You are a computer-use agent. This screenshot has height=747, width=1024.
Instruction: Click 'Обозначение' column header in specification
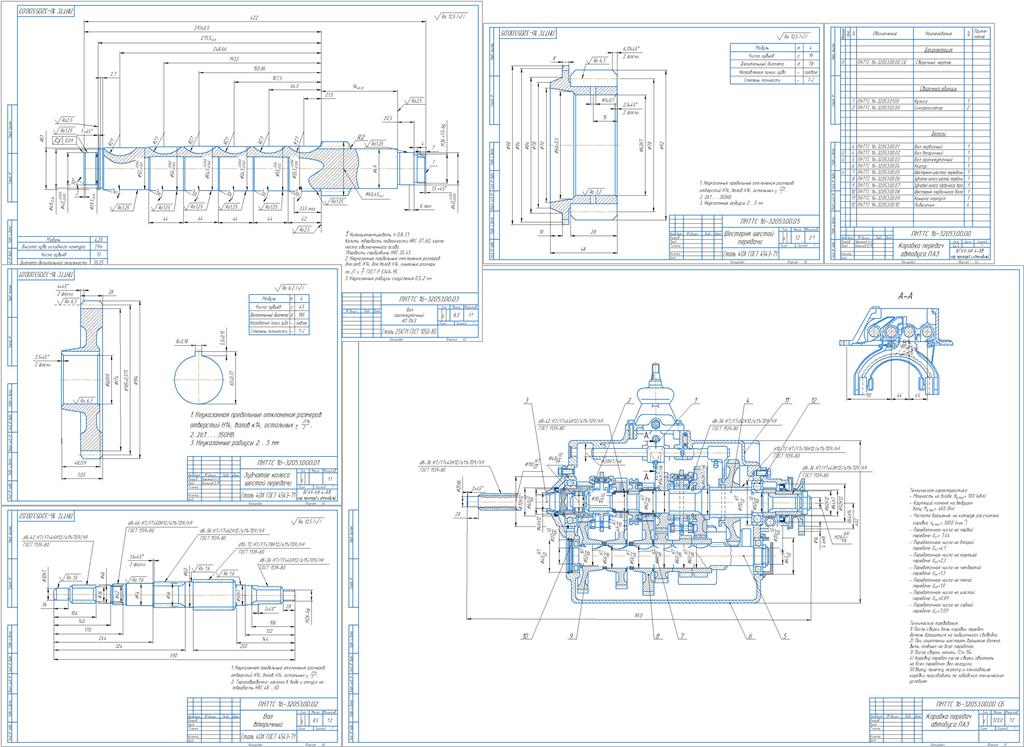(885, 33)
